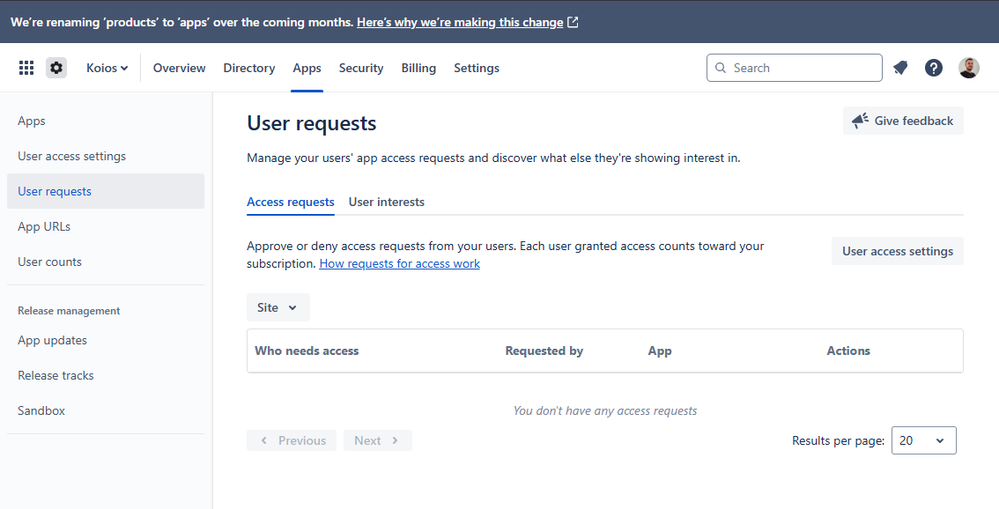Screen dimensions: 999x509
Task: Open the Settings top navigation tab
Action: (x=477, y=68)
